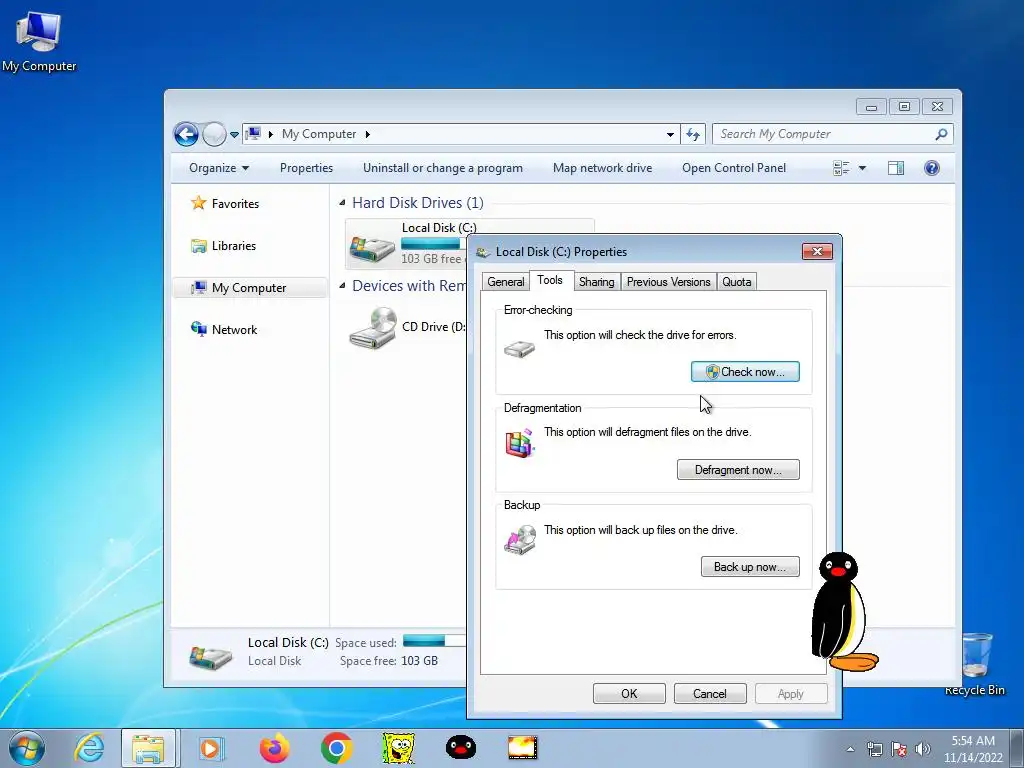Select My Computer in navigation pane

[x=250, y=288]
